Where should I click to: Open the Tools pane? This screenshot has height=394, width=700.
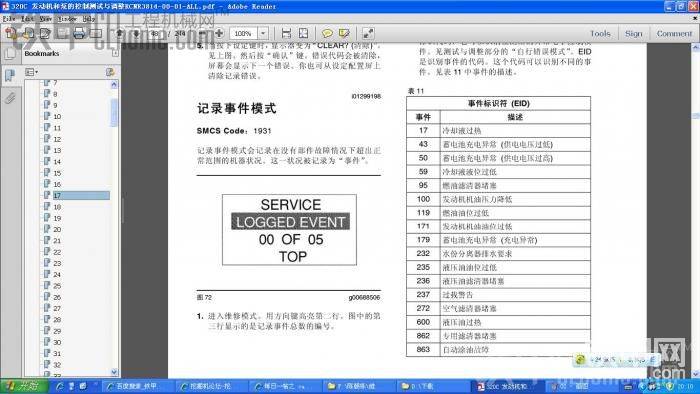click(x=600, y=33)
